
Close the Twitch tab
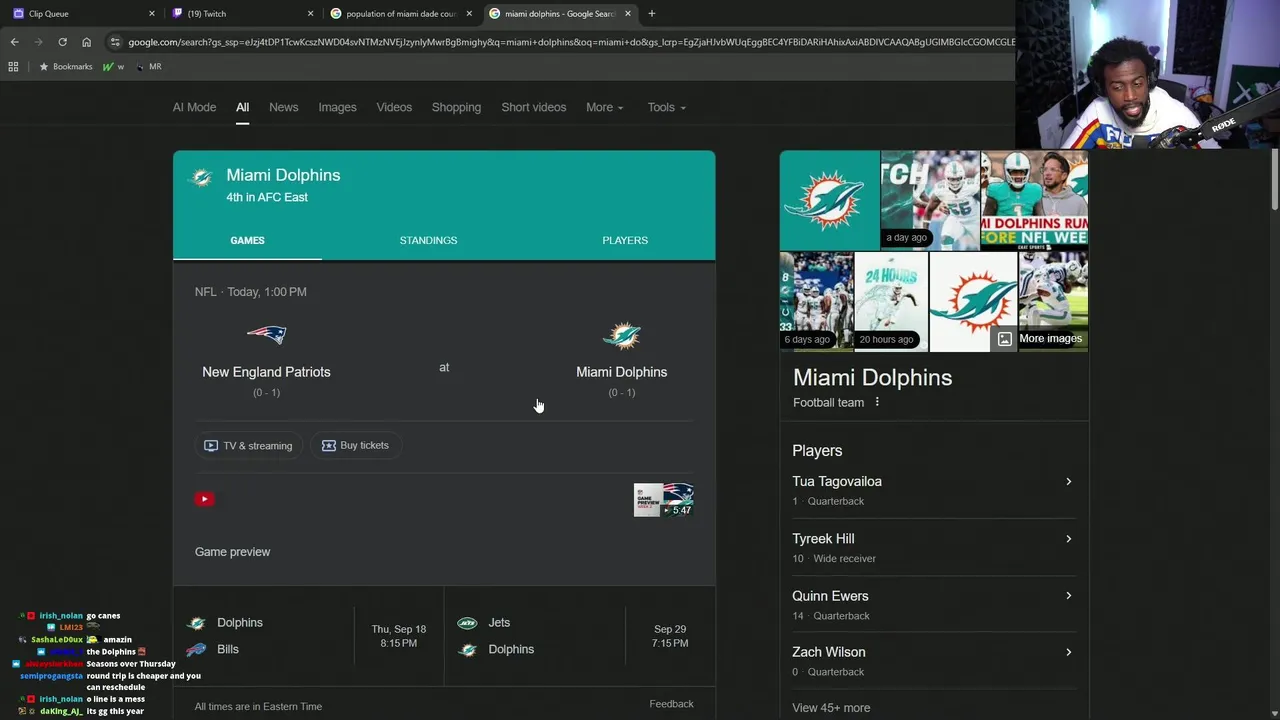point(311,14)
